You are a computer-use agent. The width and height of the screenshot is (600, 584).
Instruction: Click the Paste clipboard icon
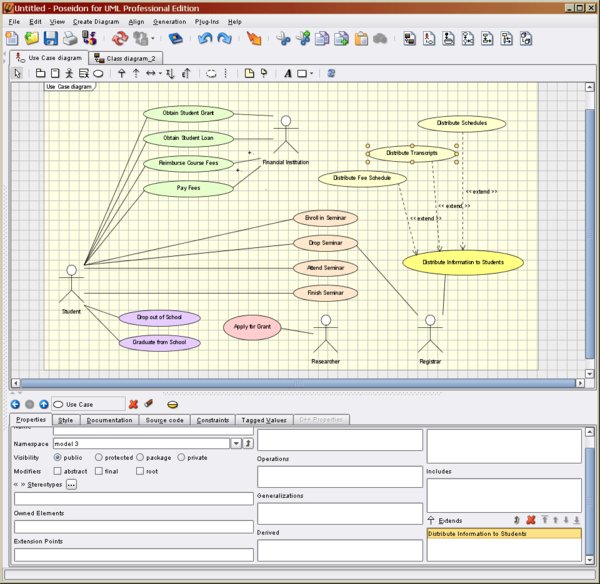(361, 39)
